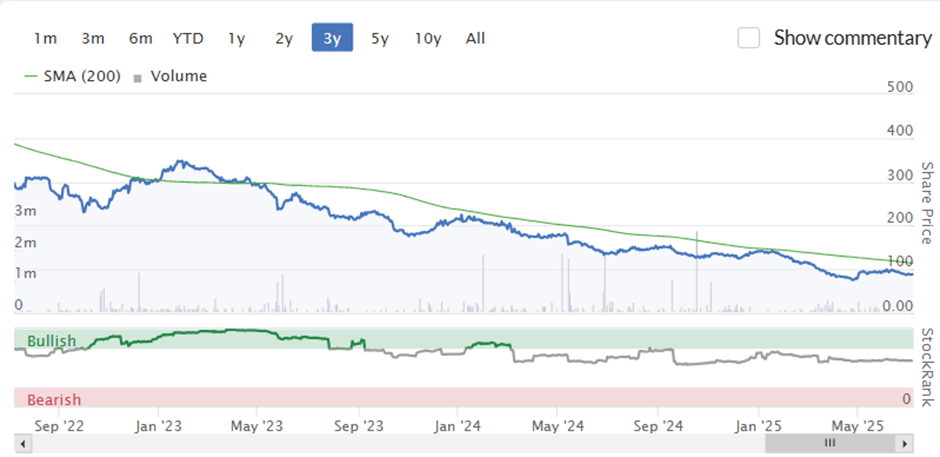Click the 200 price axis label
The height and width of the screenshot is (457, 940).
[x=900, y=218]
